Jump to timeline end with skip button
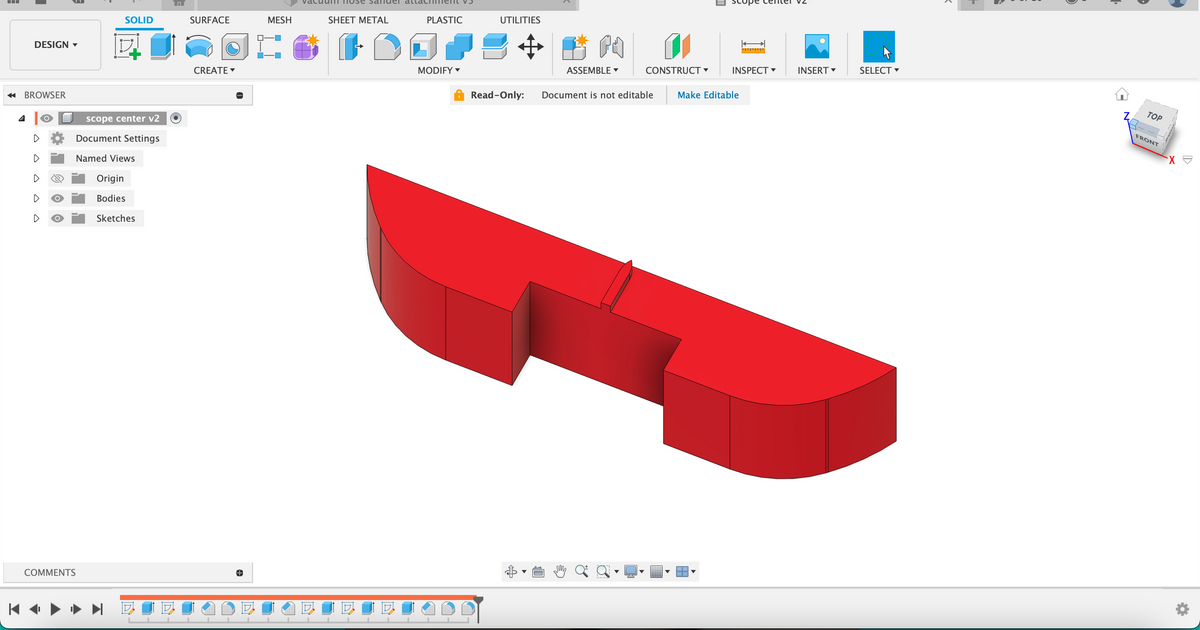 pyautogui.click(x=97, y=608)
